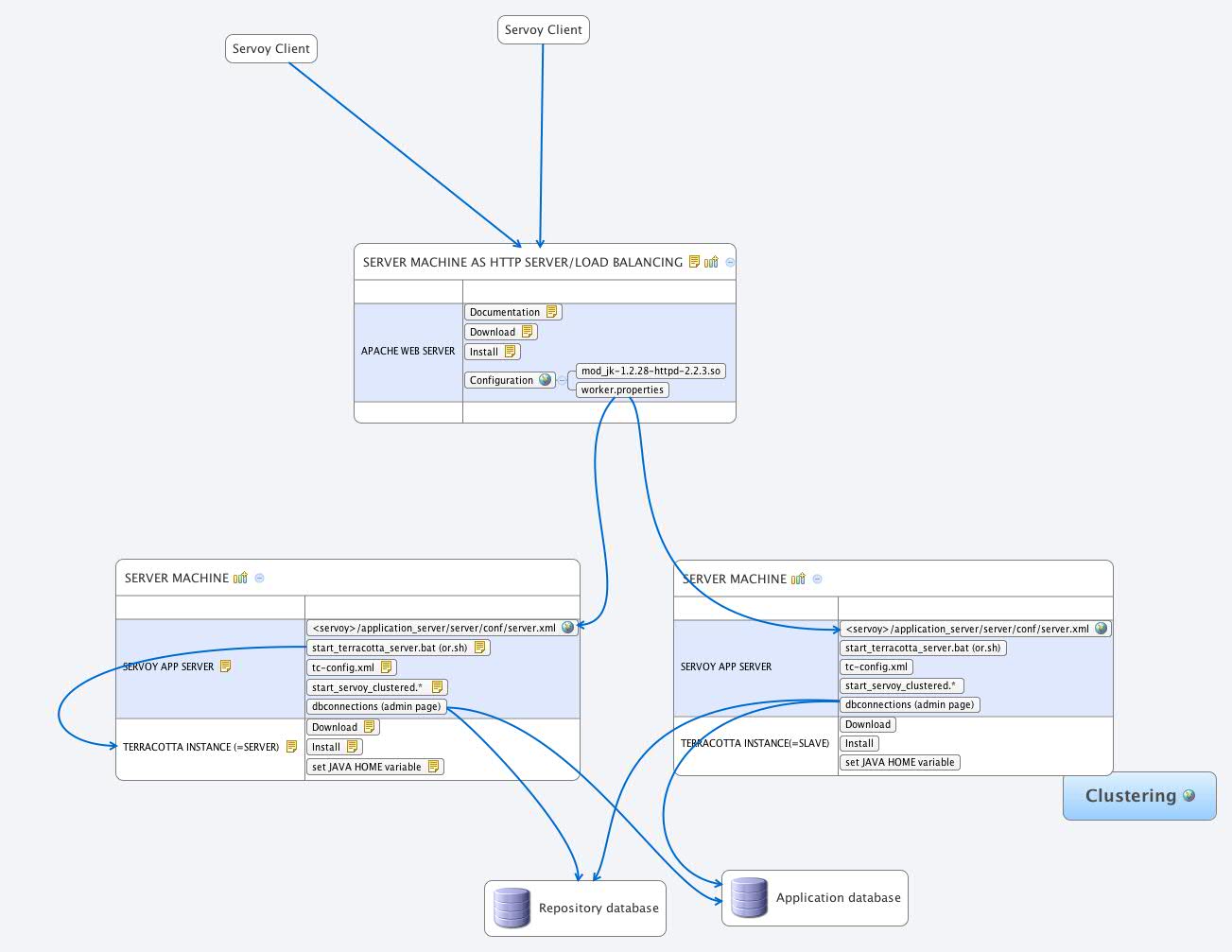Image resolution: width=1232 pixels, height=952 pixels.
Task: Collapse the HTTP server topic using its minus button
Action: (729, 262)
